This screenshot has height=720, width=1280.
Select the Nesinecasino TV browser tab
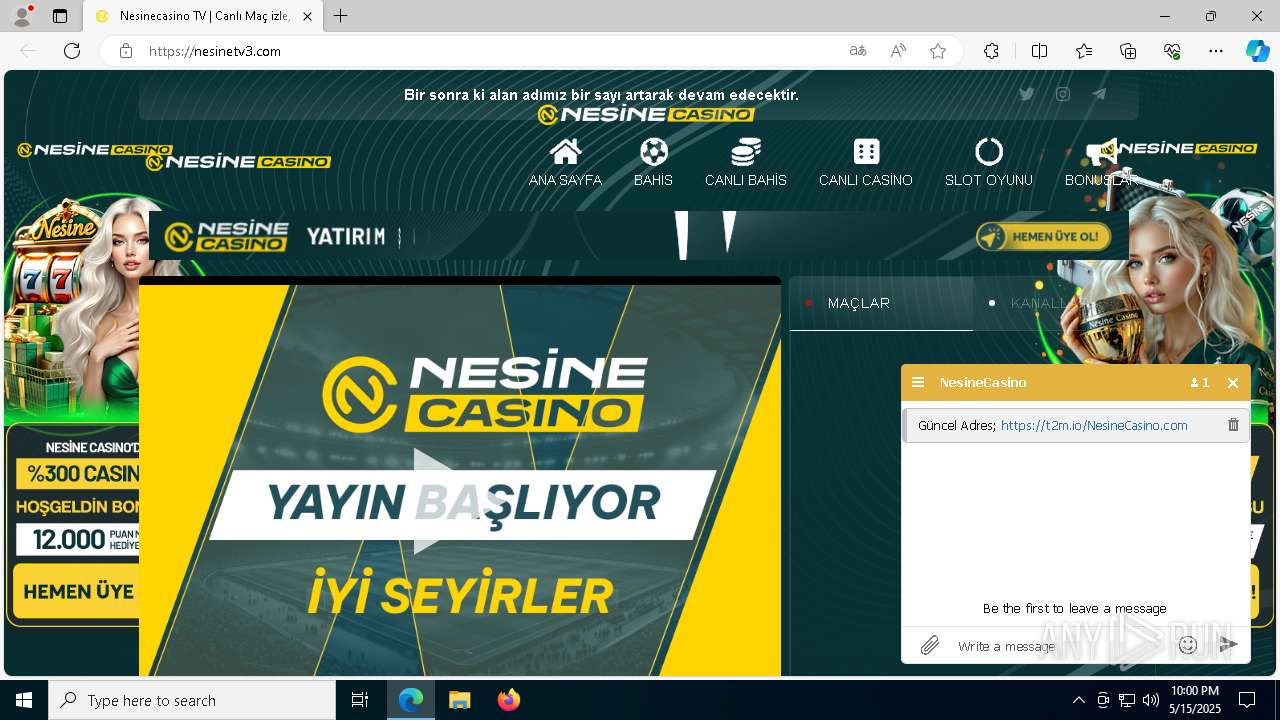pyautogui.click(x=203, y=16)
